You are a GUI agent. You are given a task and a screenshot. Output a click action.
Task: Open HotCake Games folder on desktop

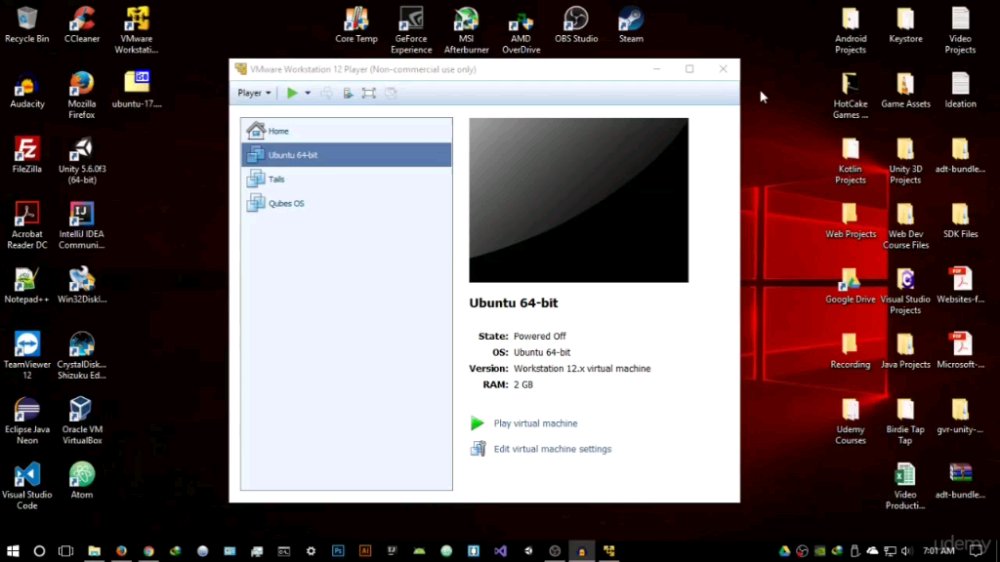pos(851,96)
